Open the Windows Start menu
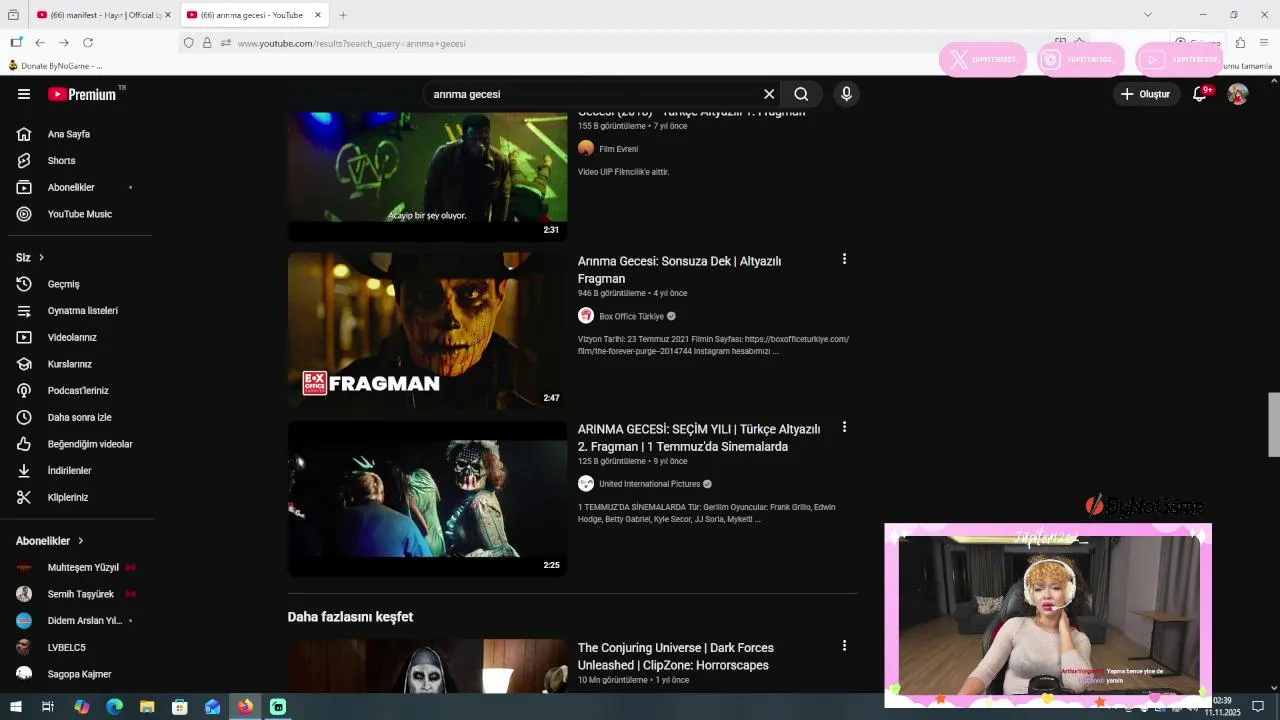 coord(15,707)
